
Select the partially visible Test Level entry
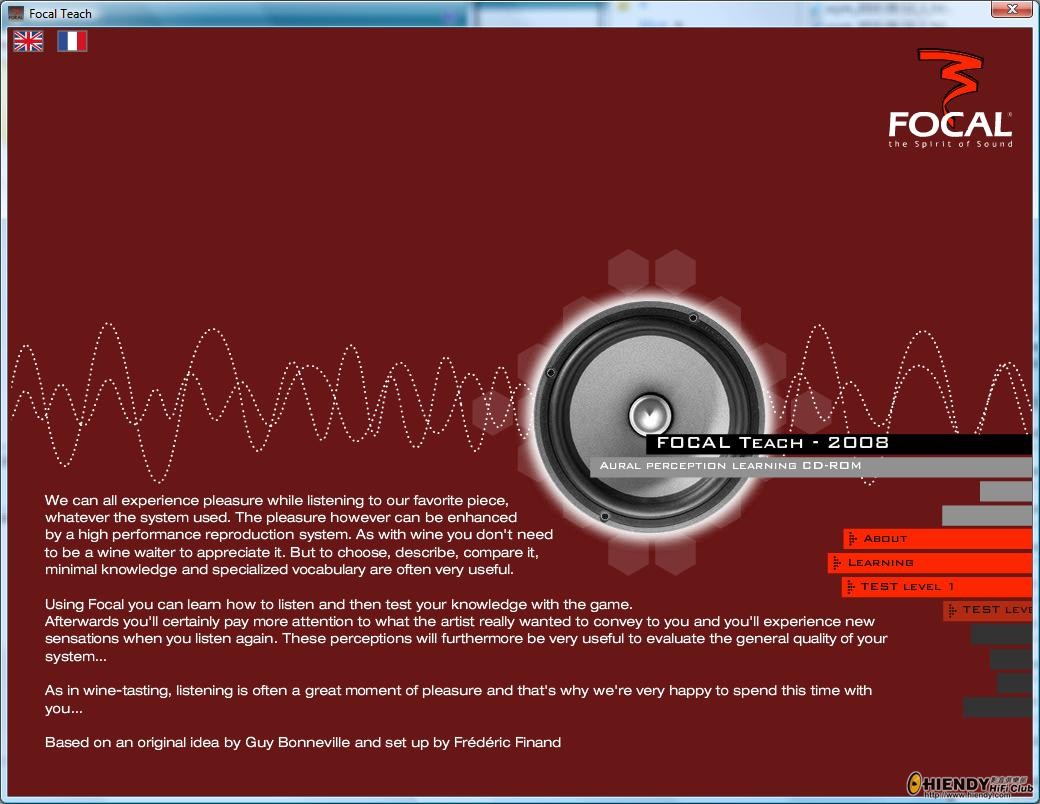pyautogui.click(x=988, y=610)
